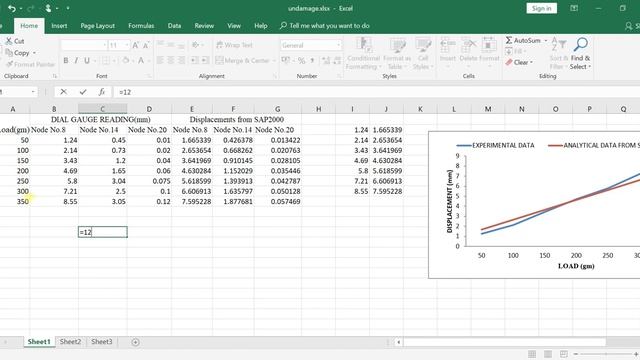Open the font size dropdown
This screenshot has height=360, width=640.
pyautogui.click(x=127, y=45)
